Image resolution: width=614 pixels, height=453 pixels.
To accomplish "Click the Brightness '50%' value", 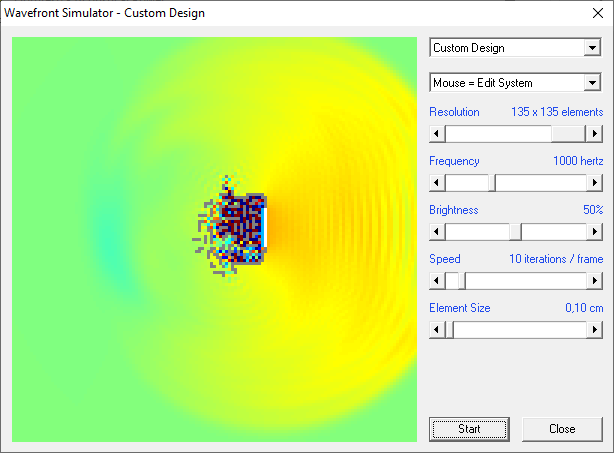I will click(x=593, y=210).
